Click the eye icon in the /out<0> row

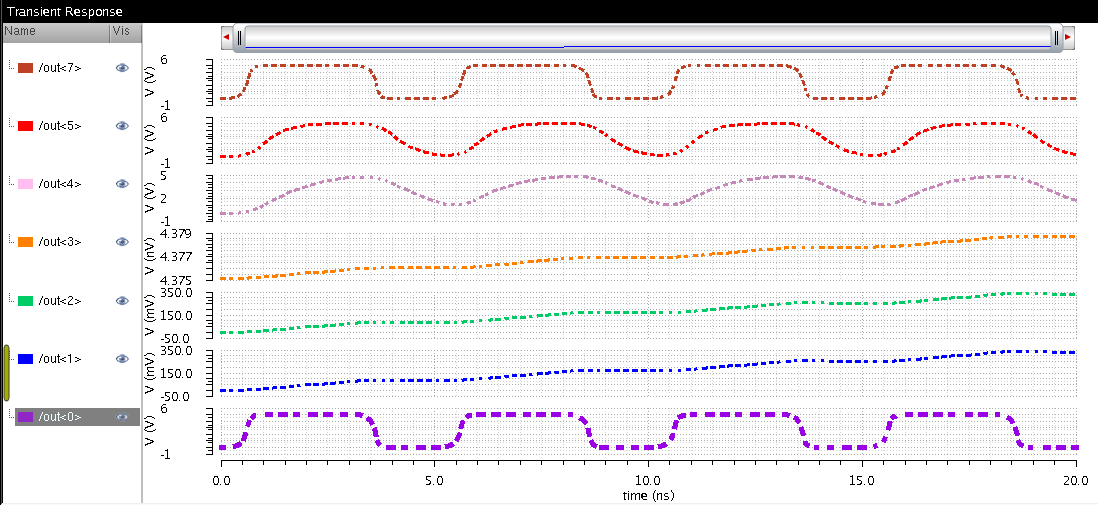pos(122,416)
